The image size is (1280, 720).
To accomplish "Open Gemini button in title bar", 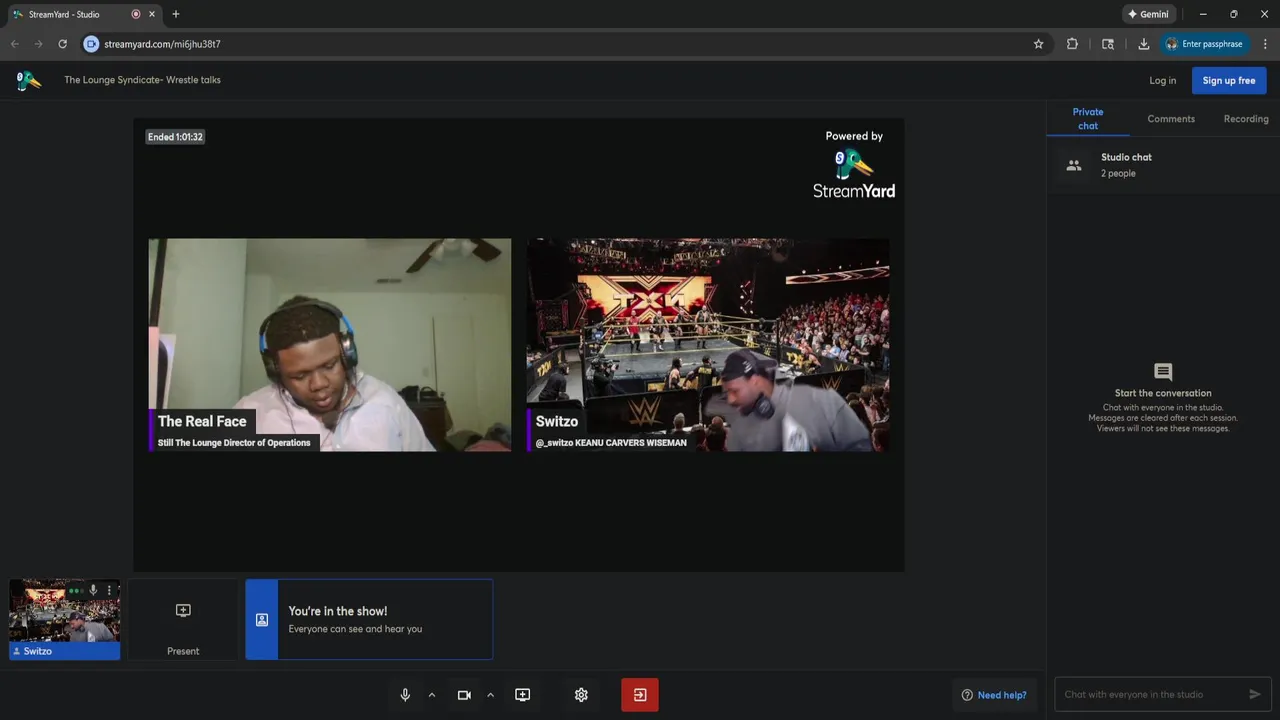I will click(x=1148, y=14).
